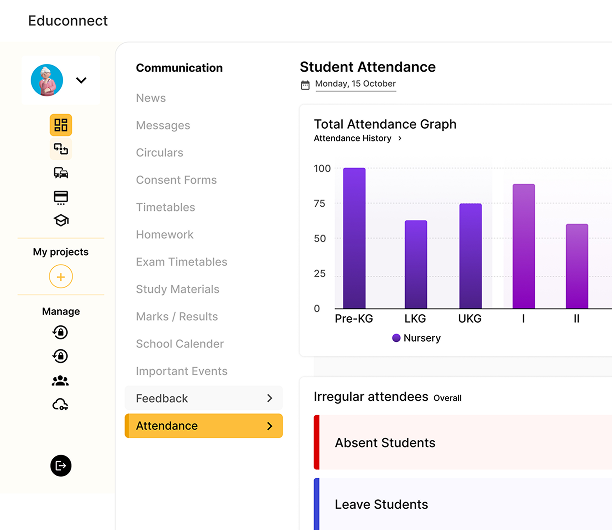Click the cloud key icon
Viewport: 612px width, 530px height.
[x=61, y=404]
